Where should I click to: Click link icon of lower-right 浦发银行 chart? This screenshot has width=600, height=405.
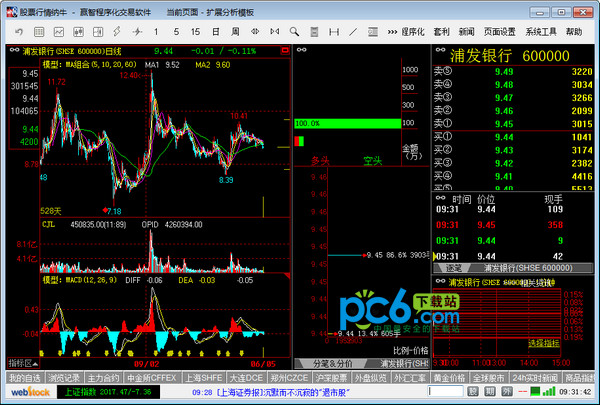[x=440, y=281]
